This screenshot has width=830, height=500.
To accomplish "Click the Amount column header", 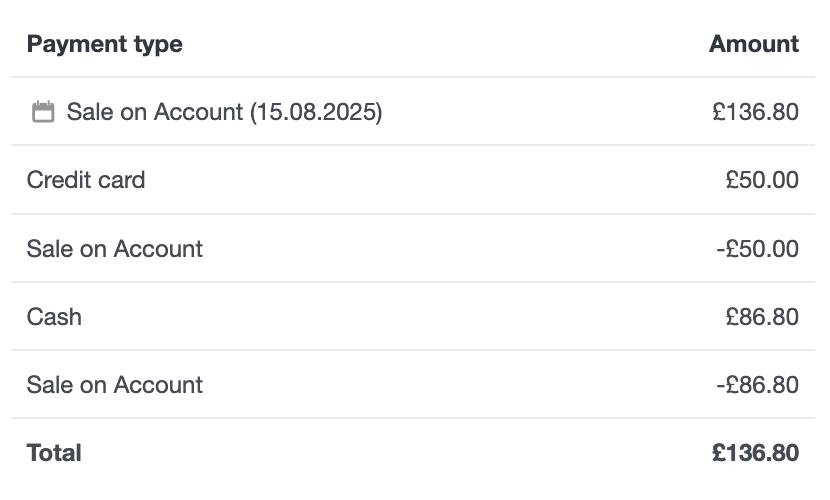I will point(753,44).
